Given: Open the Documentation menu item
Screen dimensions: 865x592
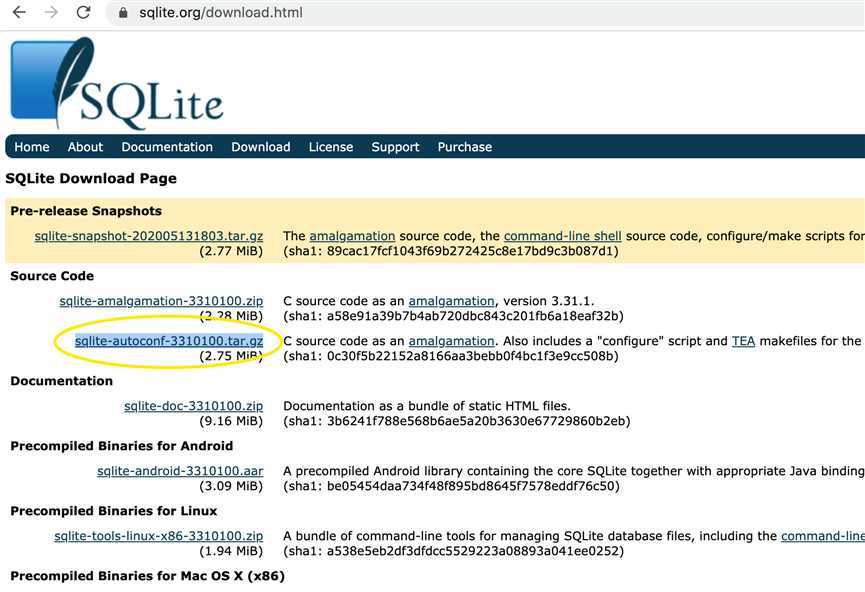Looking at the screenshot, I should 167,147.
